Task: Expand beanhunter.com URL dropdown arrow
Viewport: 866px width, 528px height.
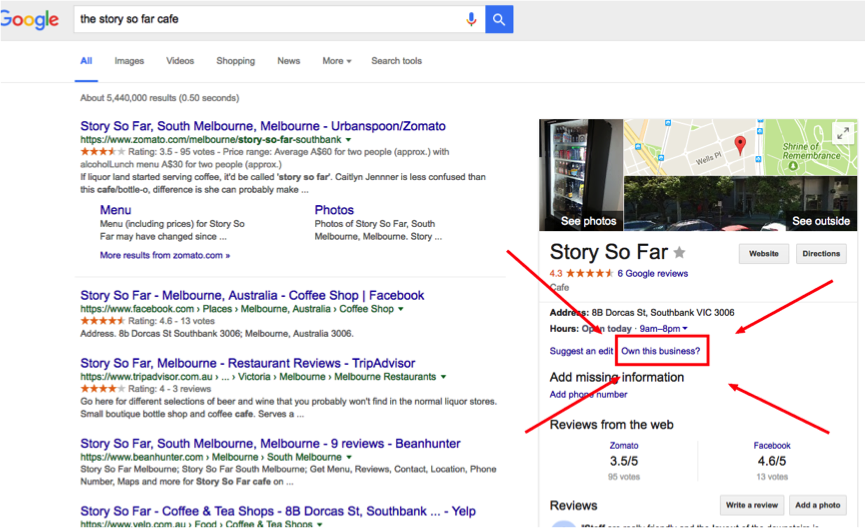Action: (348, 457)
